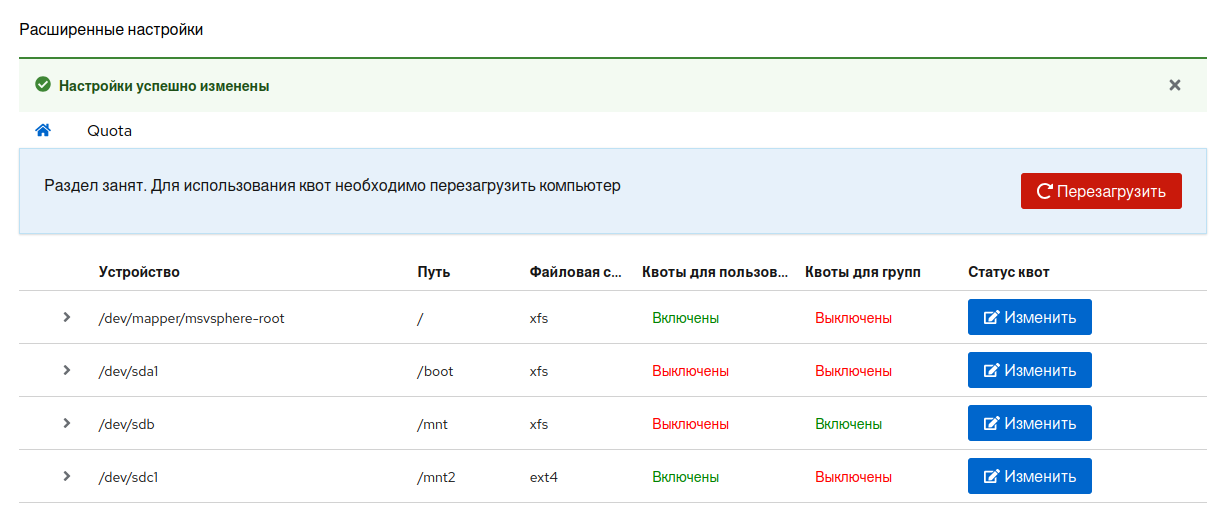Expand the /dev/sdc1 row chevron

[x=67, y=476]
